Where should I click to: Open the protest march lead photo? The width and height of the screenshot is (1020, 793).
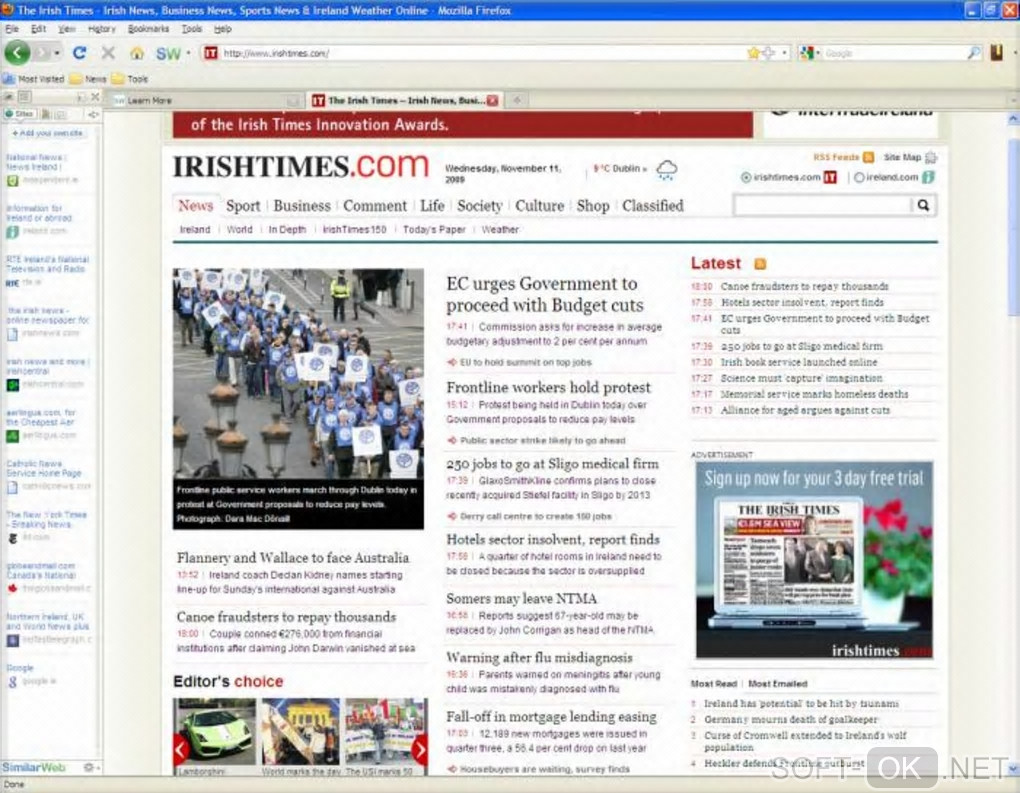298,374
